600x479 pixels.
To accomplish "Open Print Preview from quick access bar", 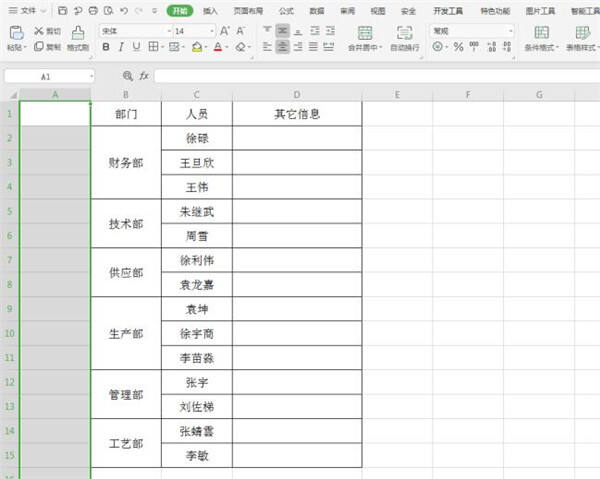I will pos(109,11).
